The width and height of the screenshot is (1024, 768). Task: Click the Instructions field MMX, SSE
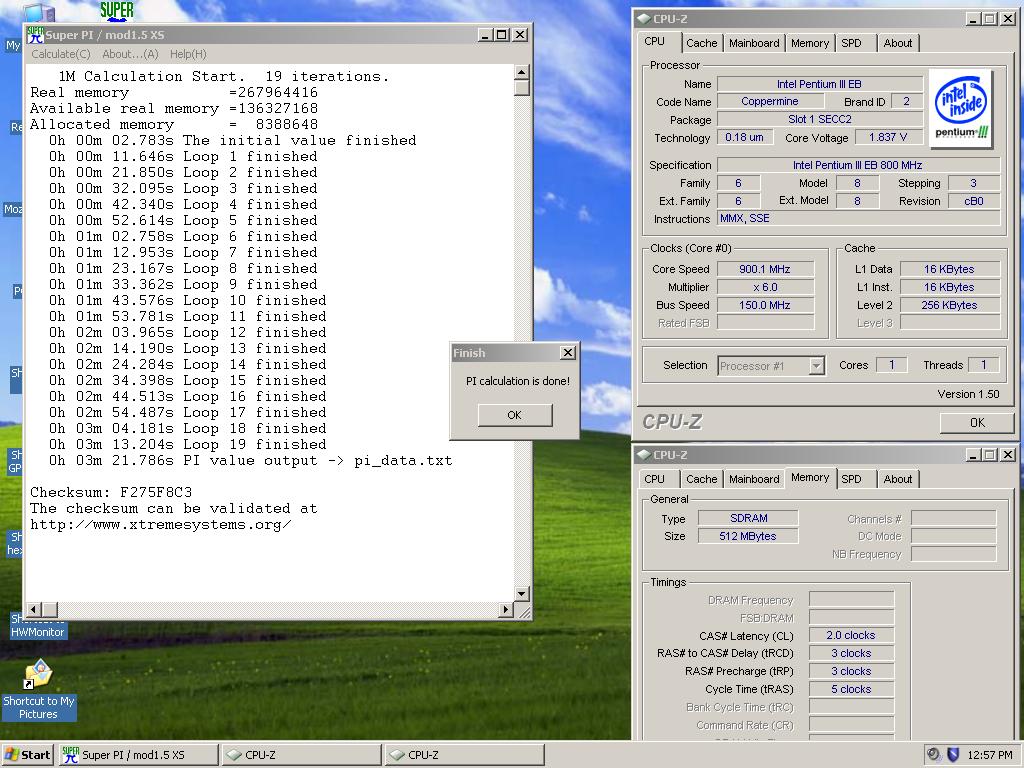click(858, 219)
